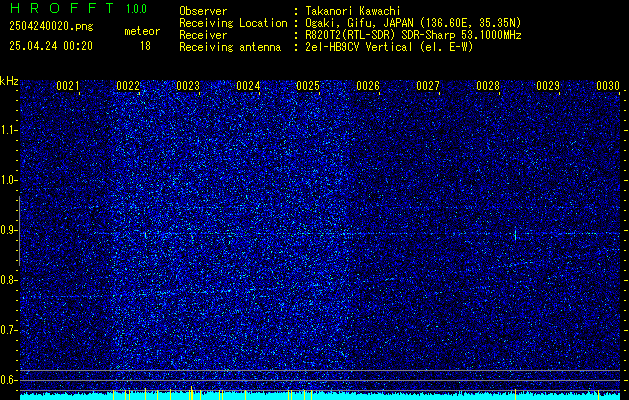Click the kHz axis unit label
Viewport: 629px width, 400px height.
click(x=9, y=81)
